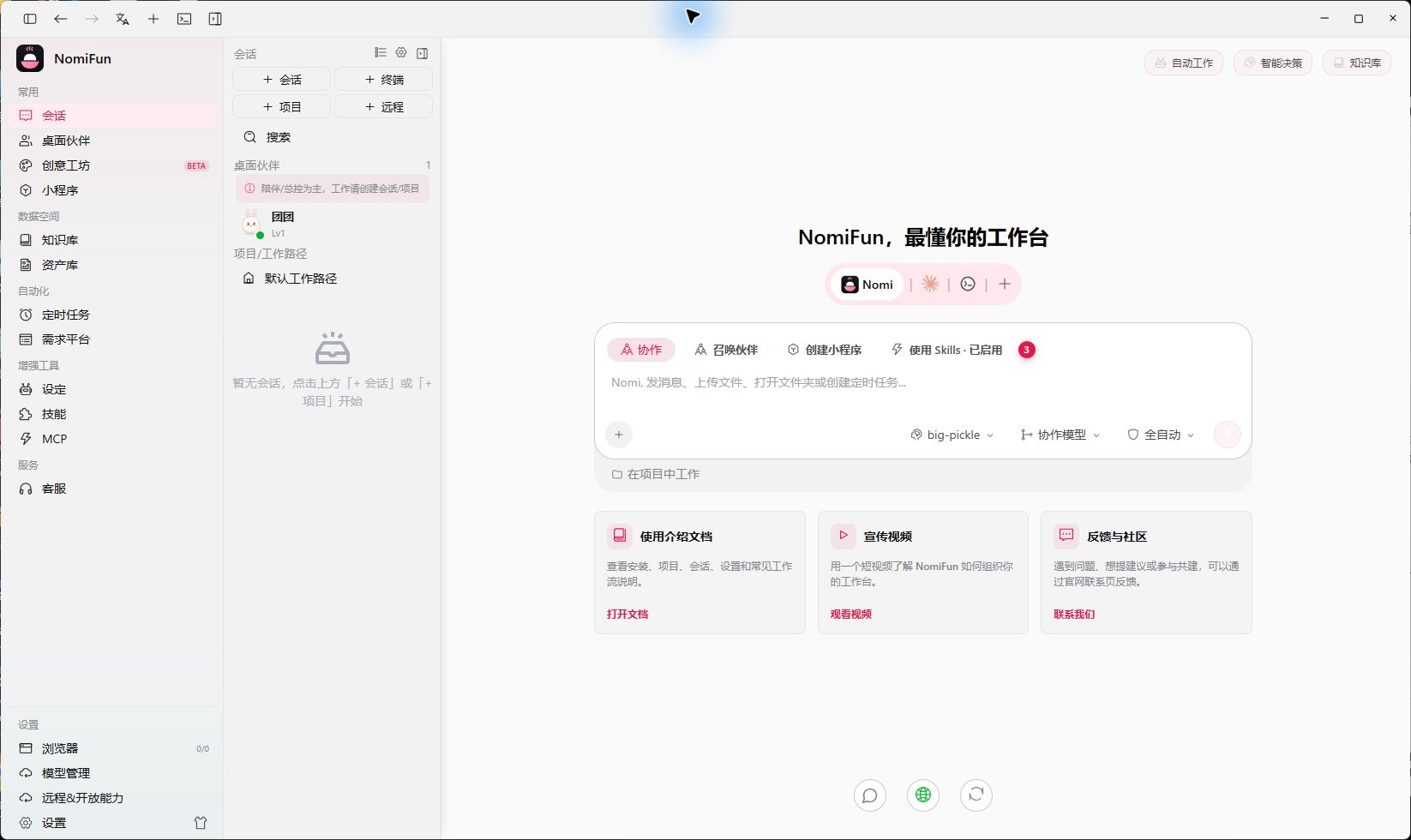Open the terminal icon in the title bar
The height and width of the screenshot is (840, 1411).
(x=184, y=19)
